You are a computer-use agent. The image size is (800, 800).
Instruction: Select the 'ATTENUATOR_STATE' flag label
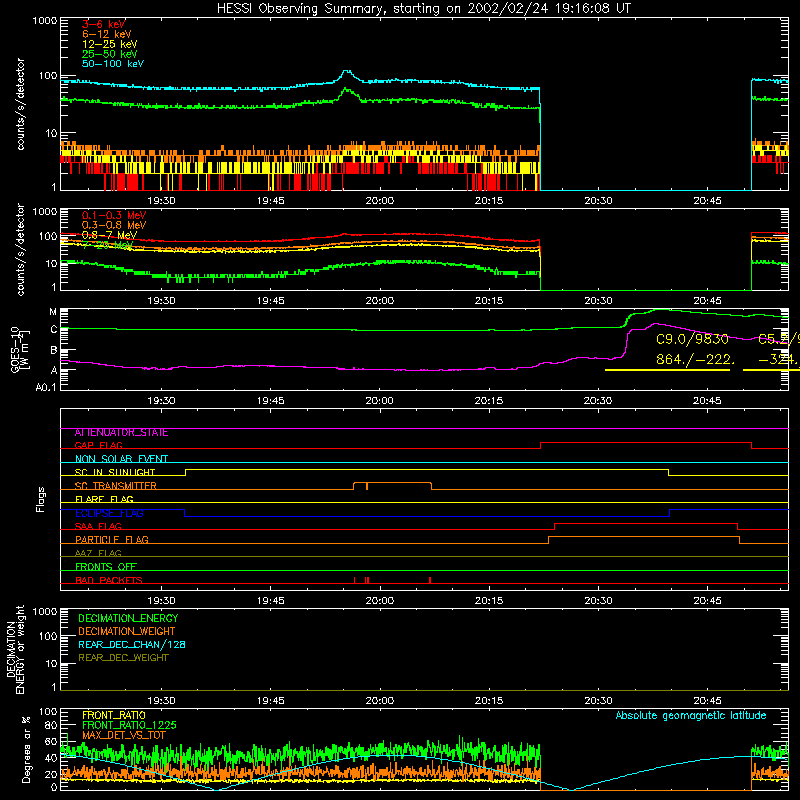pos(121,433)
